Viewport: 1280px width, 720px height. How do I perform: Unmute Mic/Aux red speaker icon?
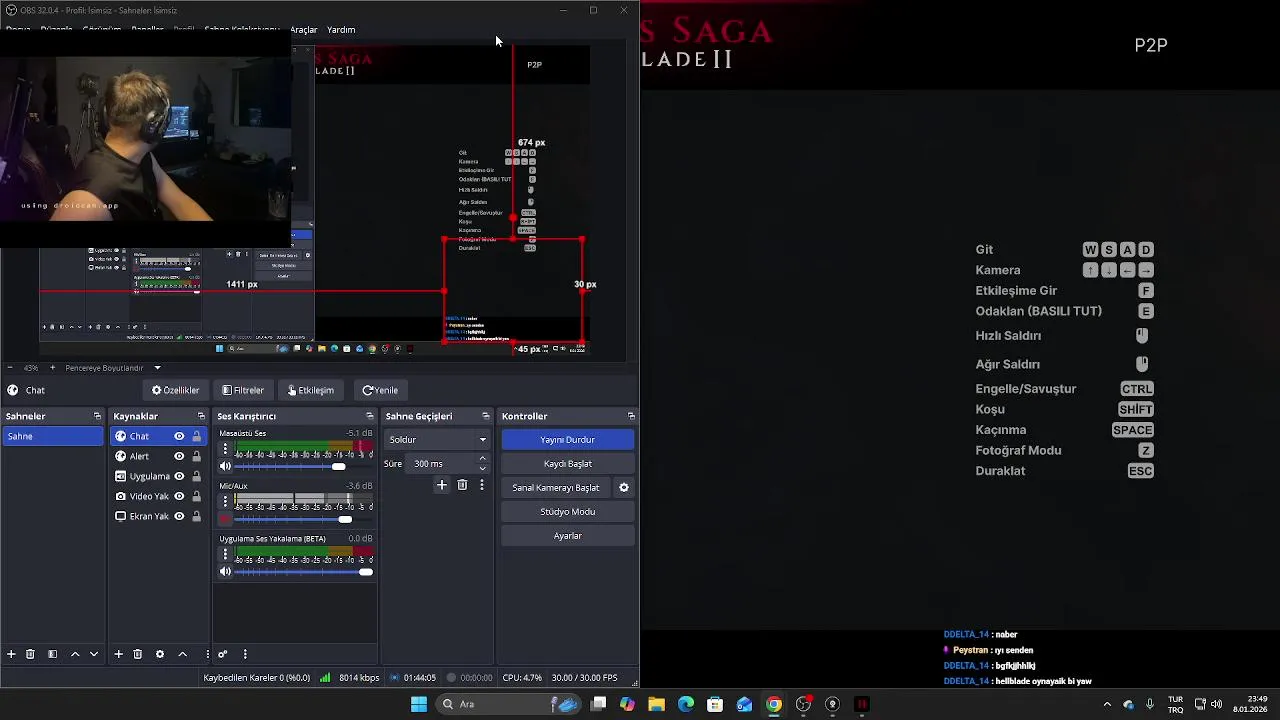click(x=225, y=519)
